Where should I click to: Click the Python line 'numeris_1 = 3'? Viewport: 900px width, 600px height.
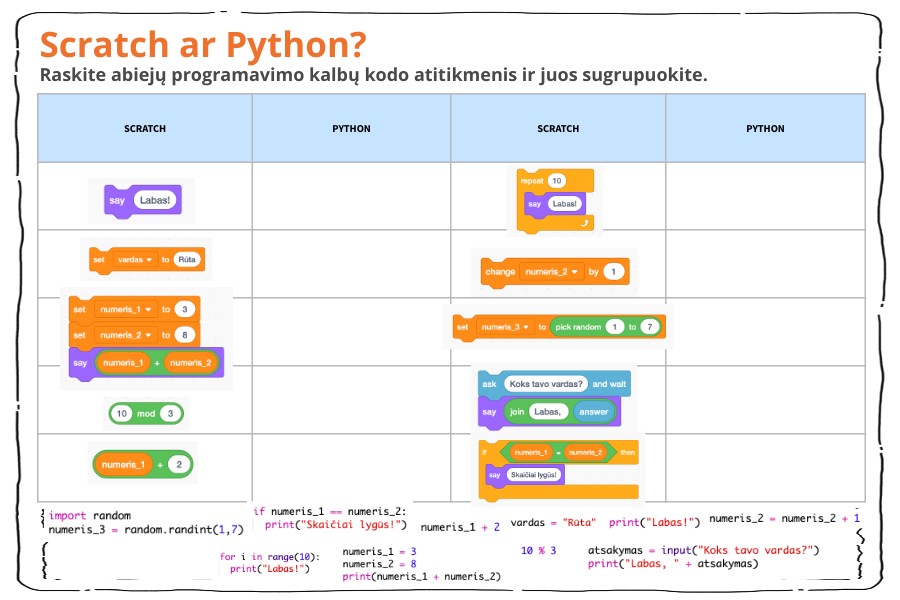379,552
